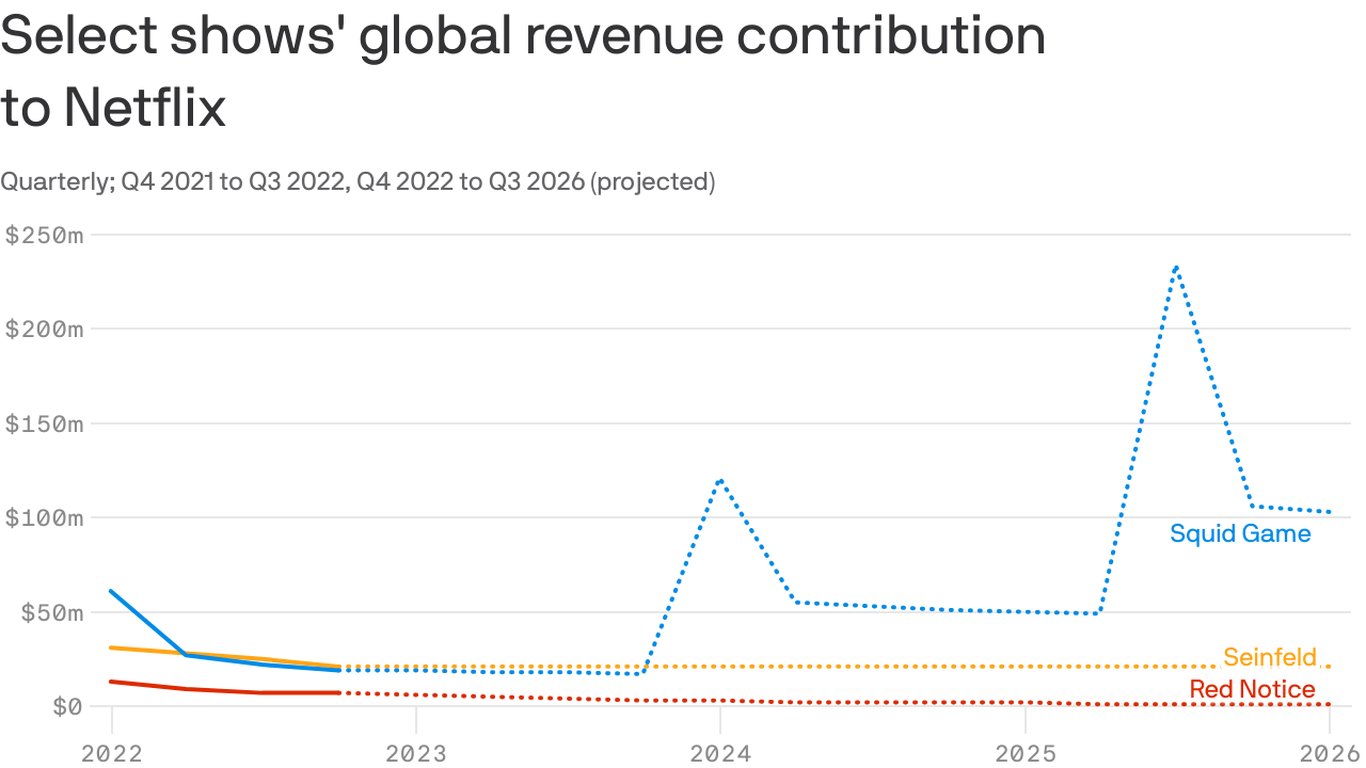1366x768 pixels.
Task: Select the Squid Game series label
Action: pyautogui.click(x=1240, y=534)
